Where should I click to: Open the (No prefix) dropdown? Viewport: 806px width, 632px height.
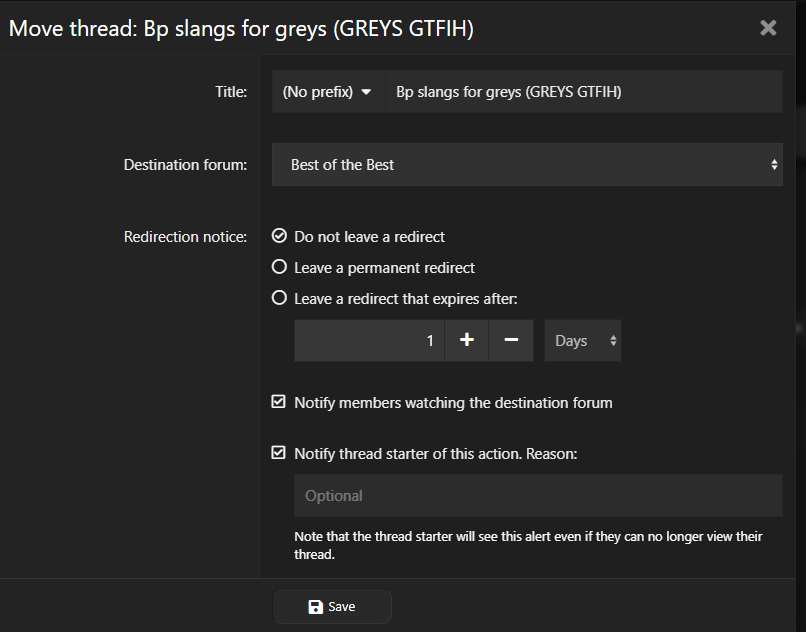(x=327, y=92)
